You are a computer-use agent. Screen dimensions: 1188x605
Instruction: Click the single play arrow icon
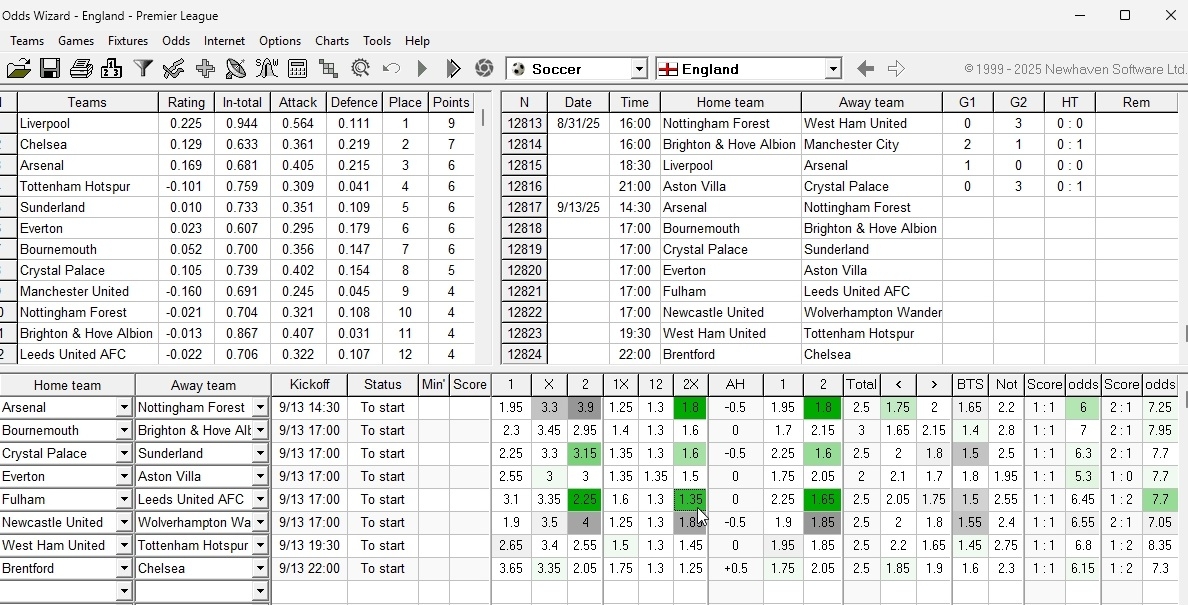point(422,69)
